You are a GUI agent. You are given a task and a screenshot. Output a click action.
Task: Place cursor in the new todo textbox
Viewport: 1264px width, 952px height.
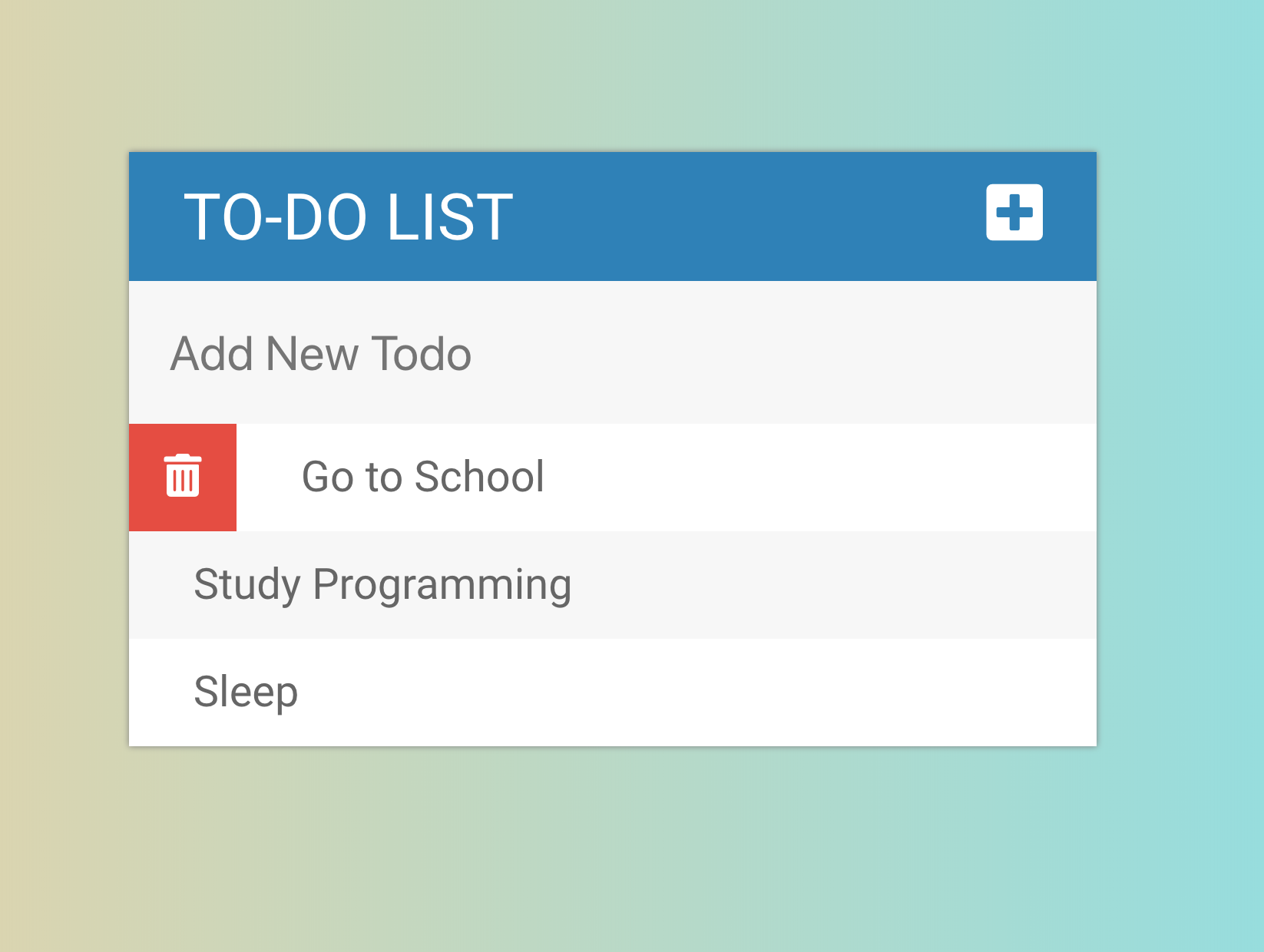[612, 353]
